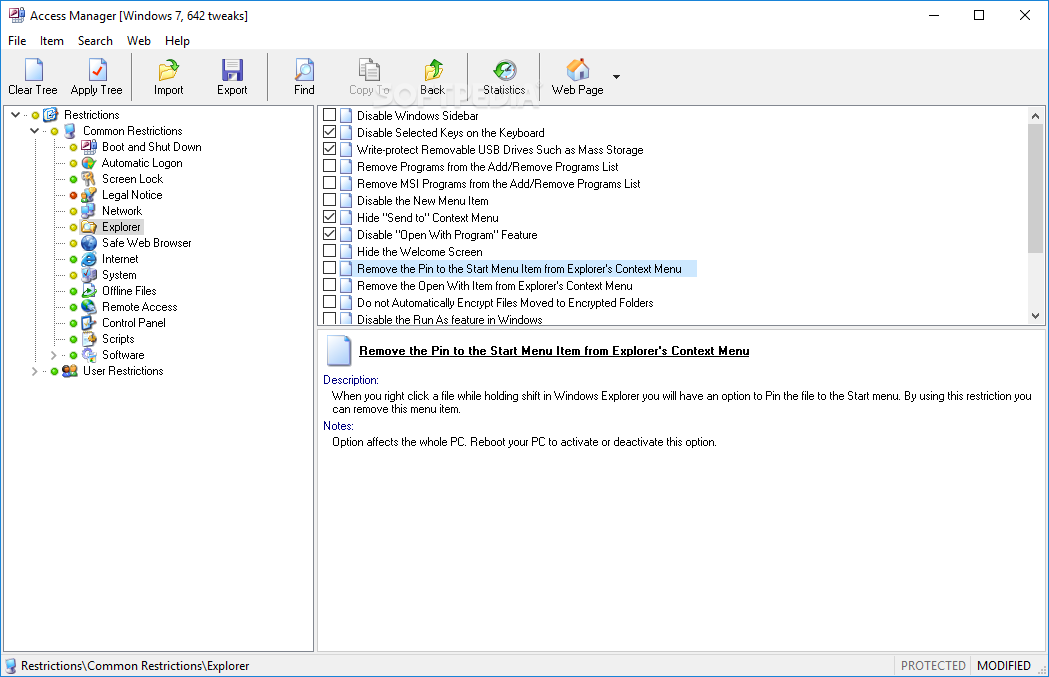The width and height of the screenshot is (1049, 677).
Task: Select the Network tree icon
Action: pyautogui.click(x=89, y=211)
